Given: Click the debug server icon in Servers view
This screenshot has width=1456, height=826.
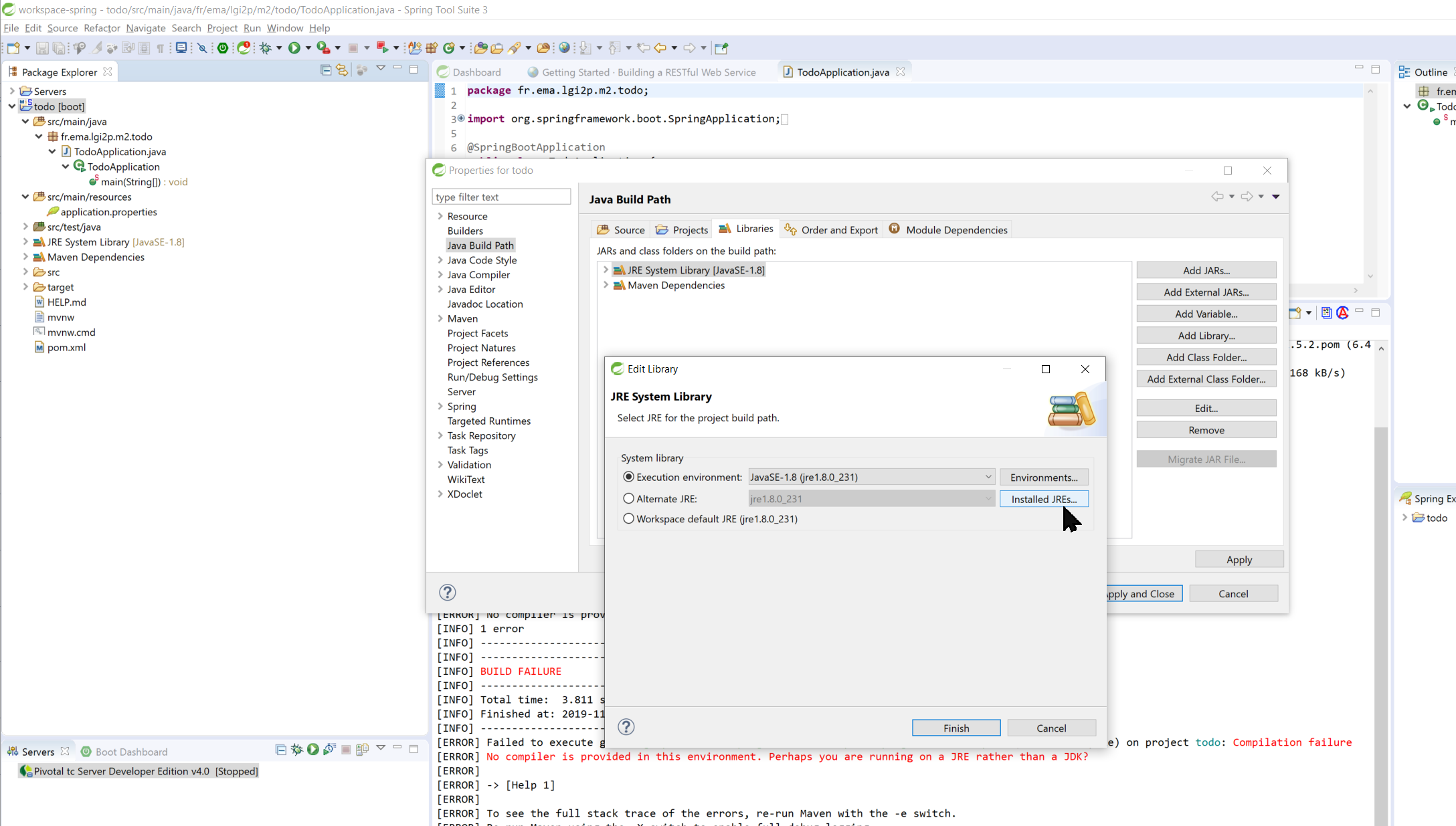Looking at the screenshot, I should click(x=297, y=749).
